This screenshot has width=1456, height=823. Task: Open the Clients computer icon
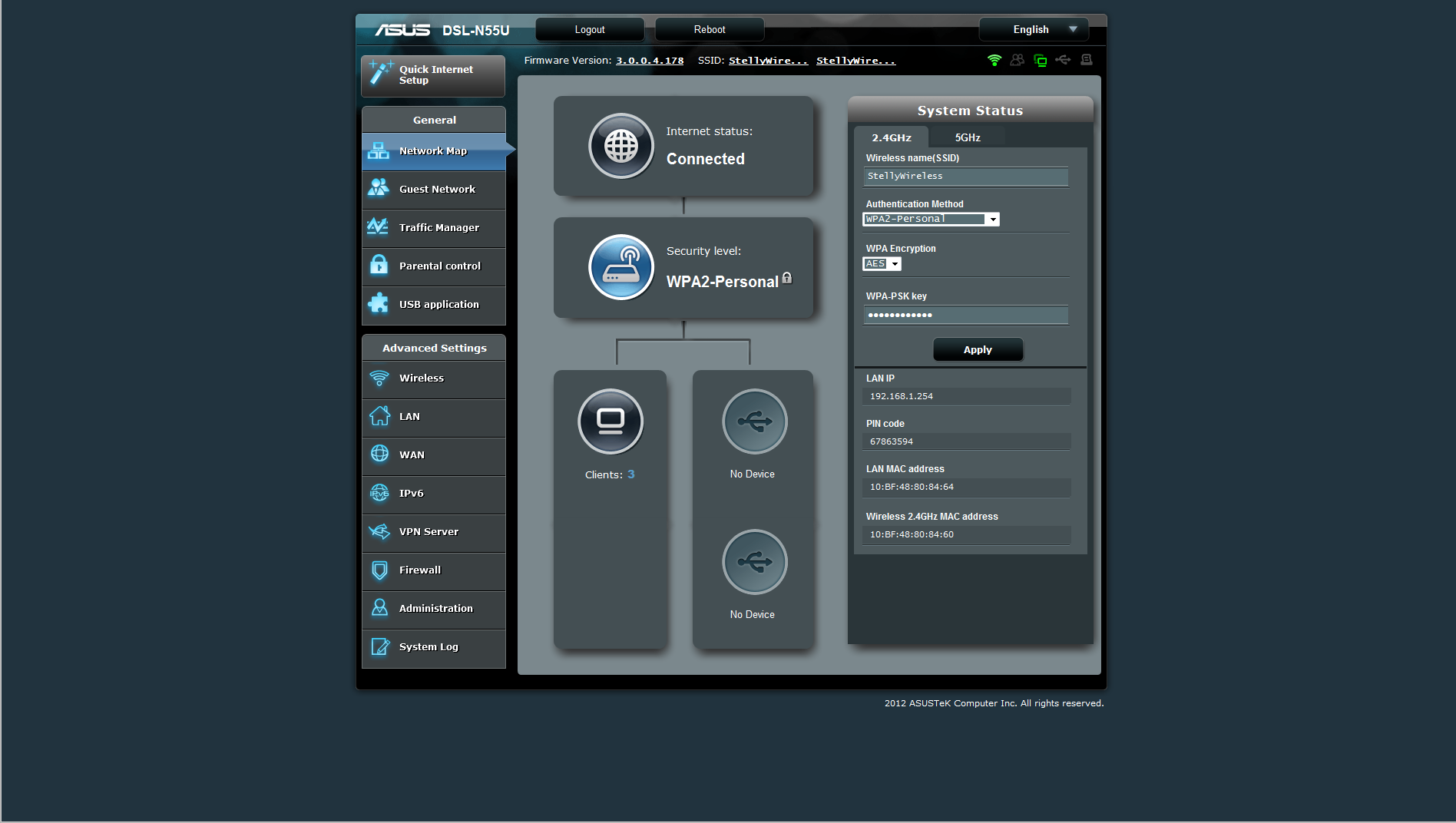coord(611,421)
